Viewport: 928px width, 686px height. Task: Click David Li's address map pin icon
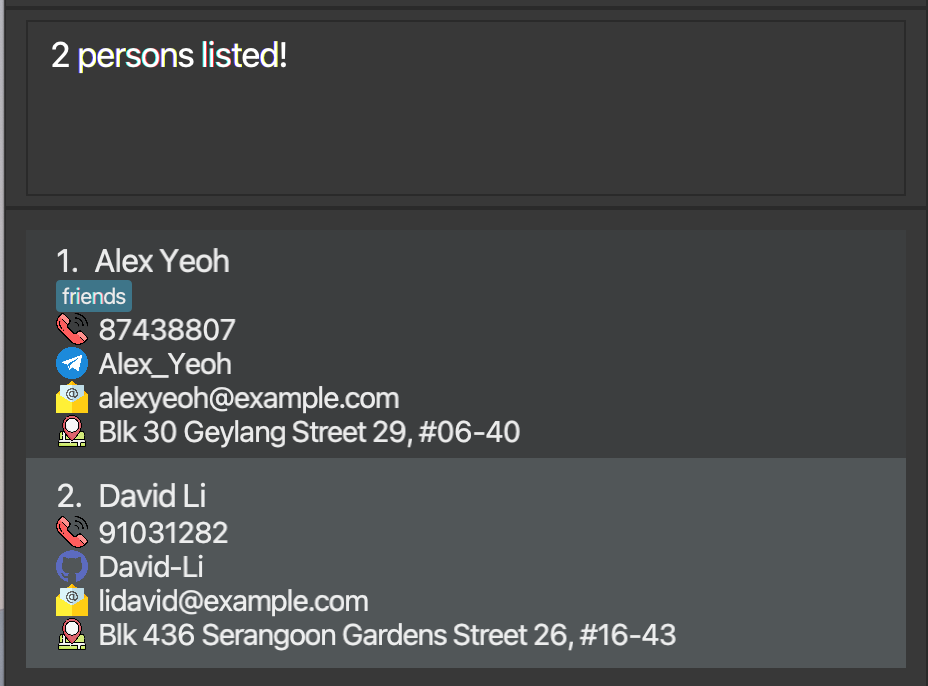(72, 635)
